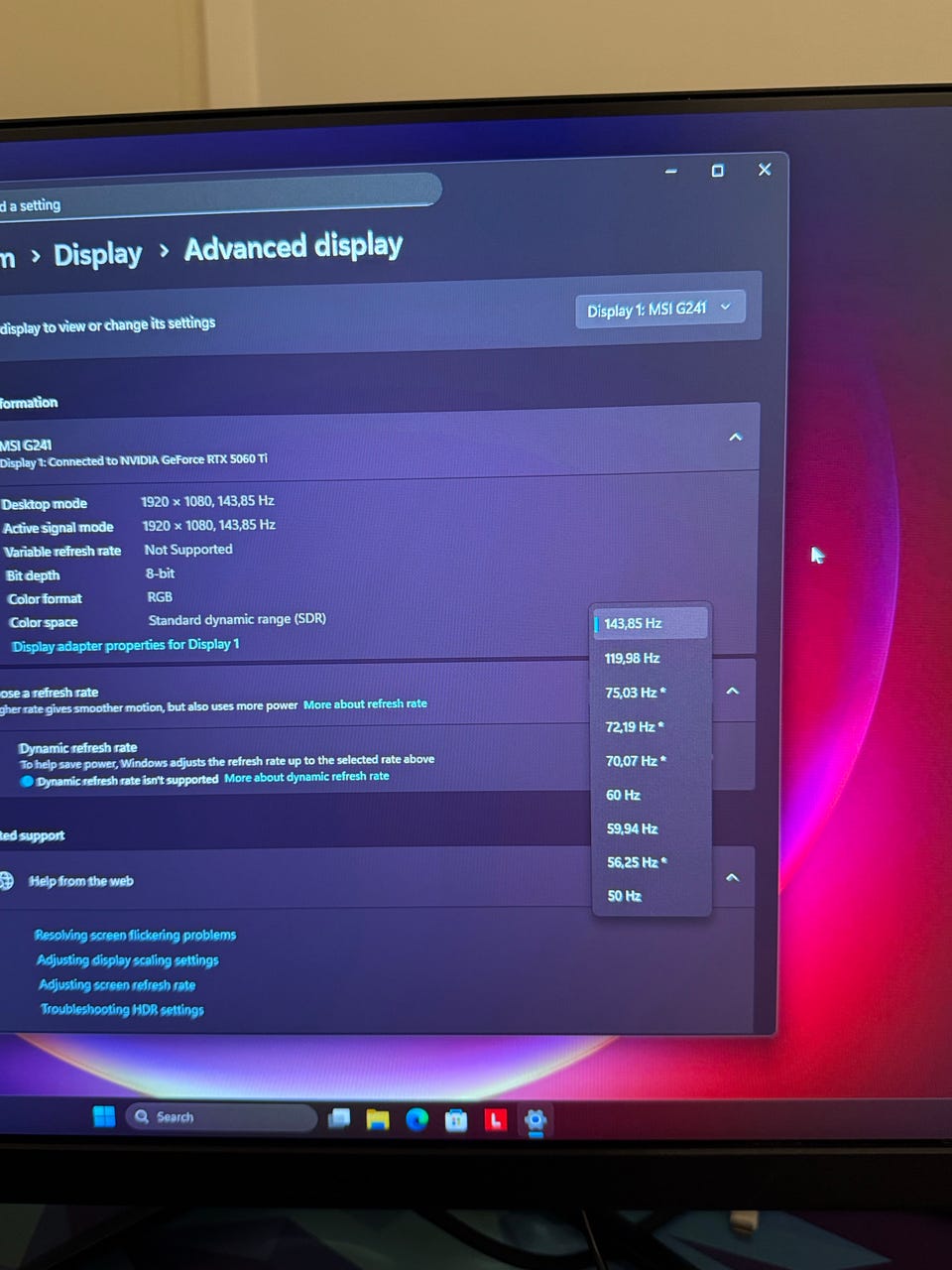952x1270 pixels.
Task: Open the Windows Start menu
Action: 104,1116
